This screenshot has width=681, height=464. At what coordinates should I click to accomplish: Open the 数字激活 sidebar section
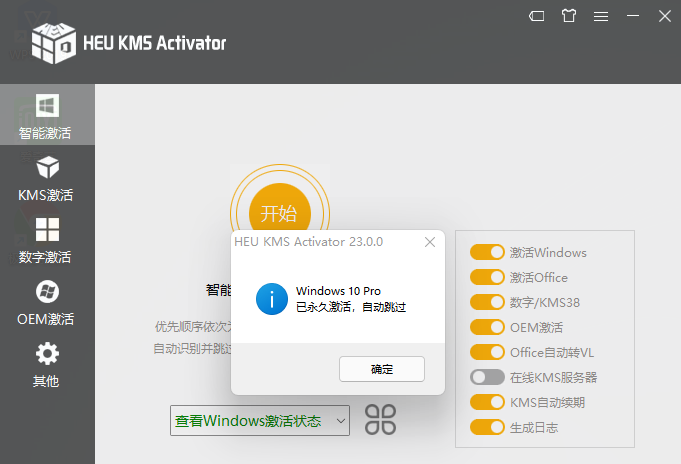click(46, 240)
